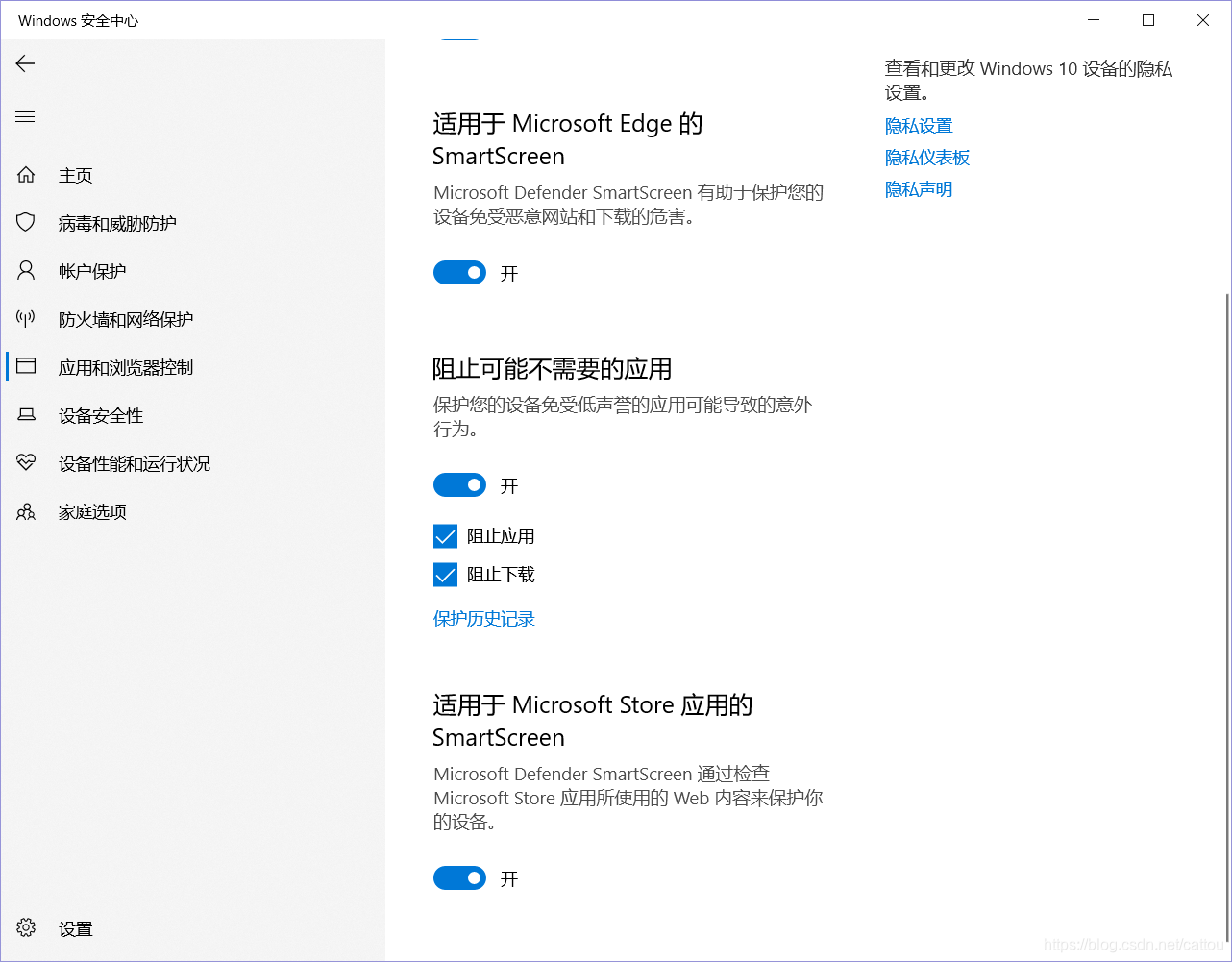
Task: Click the 适用于 Microsoft Edge 的 SmartScreen heading
Action: click(x=568, y=139)
